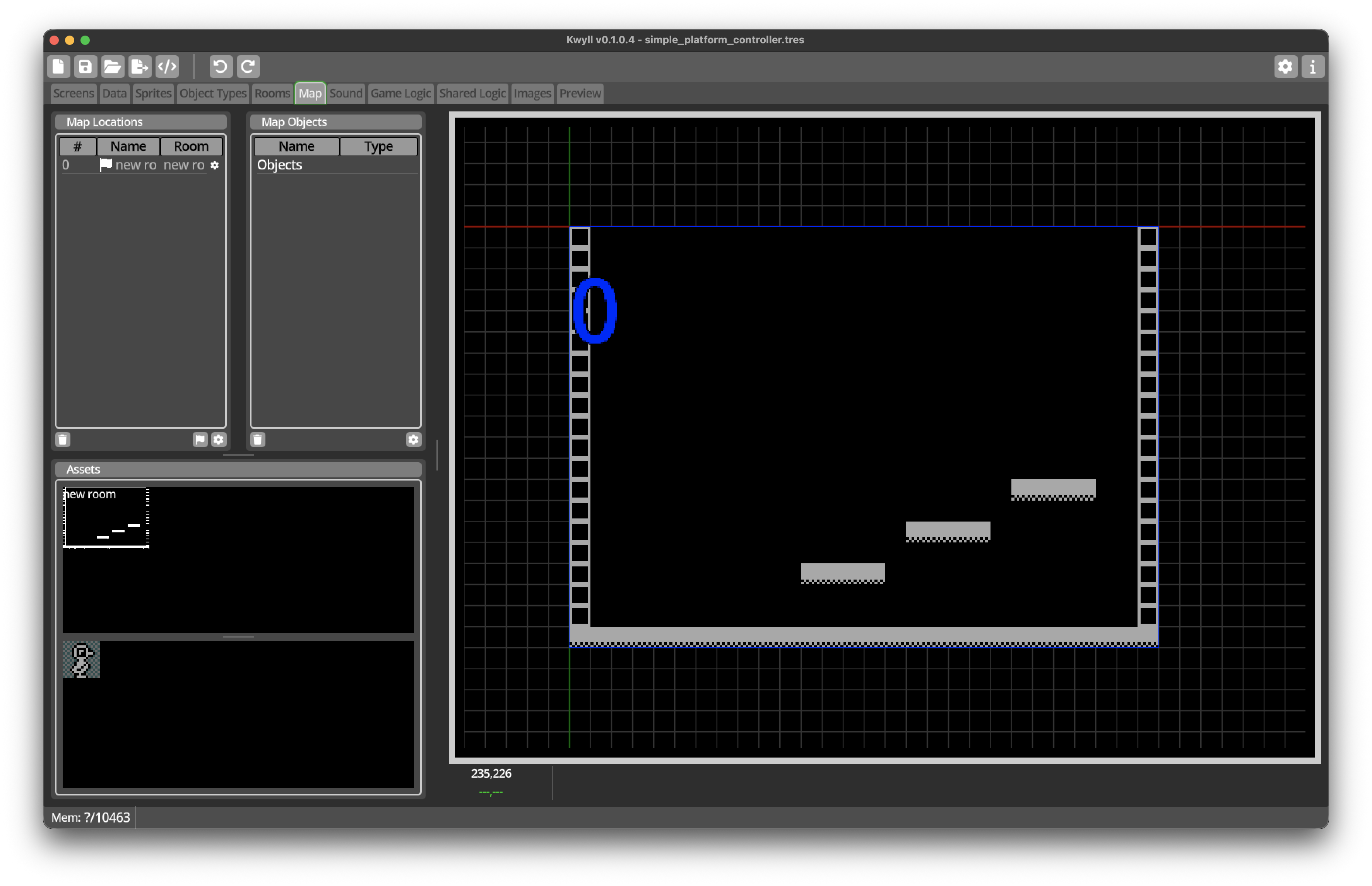Open the code view icon

pos(167,67)
